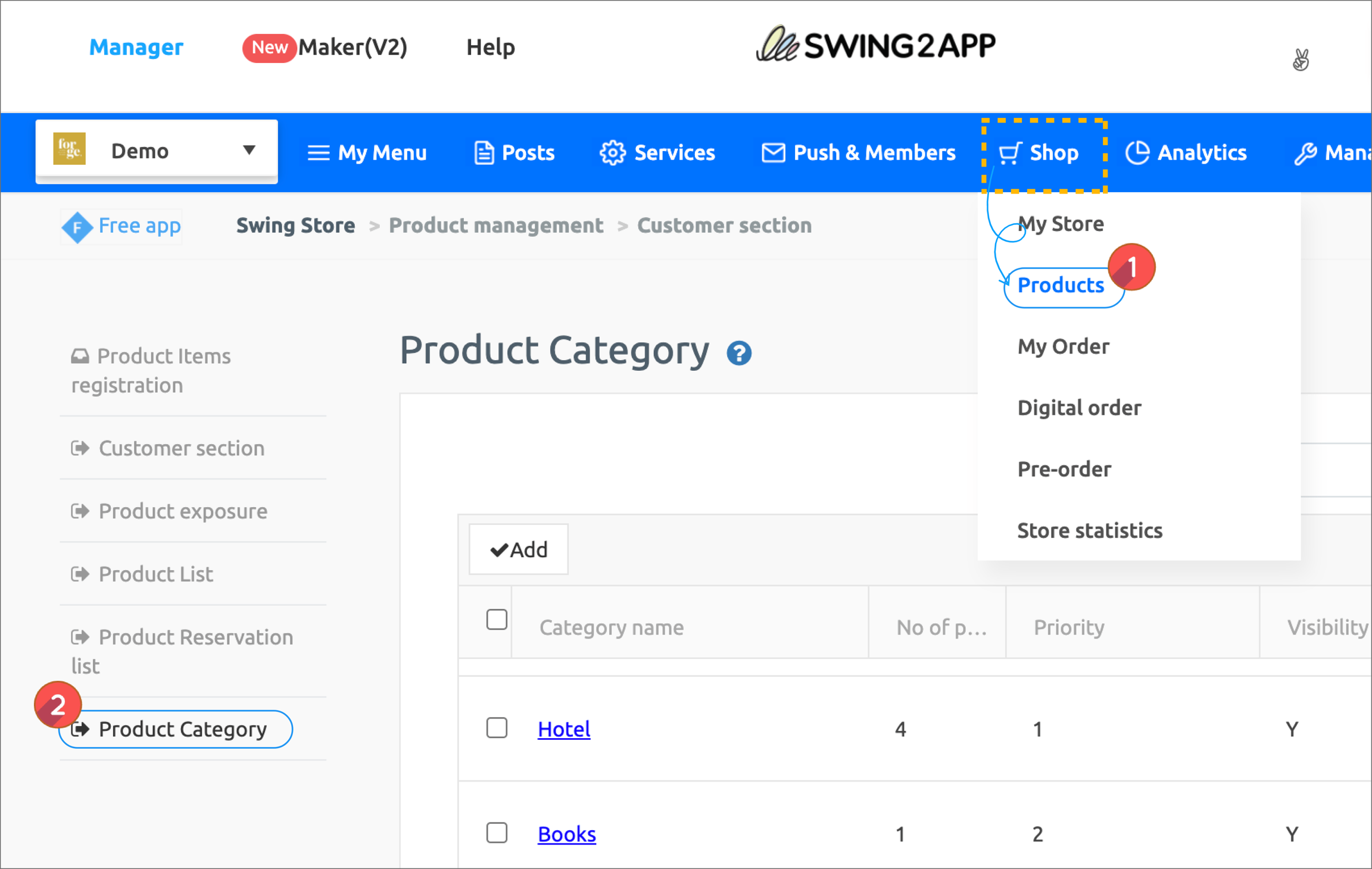Viewport: 1372px width, 869px height.
Task: Click the Priority column header
Action: pyautogui.click(x=1069, y=627)
